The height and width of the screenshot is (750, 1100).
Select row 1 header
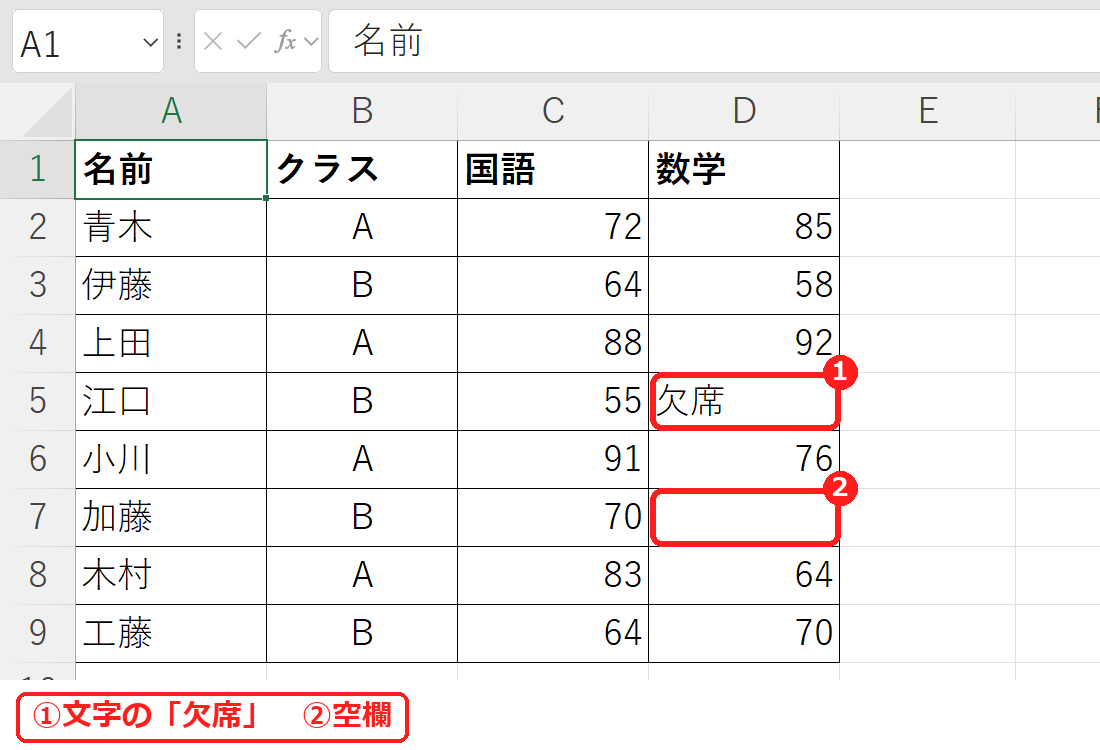pyautogui.click(x=38, y=169)
